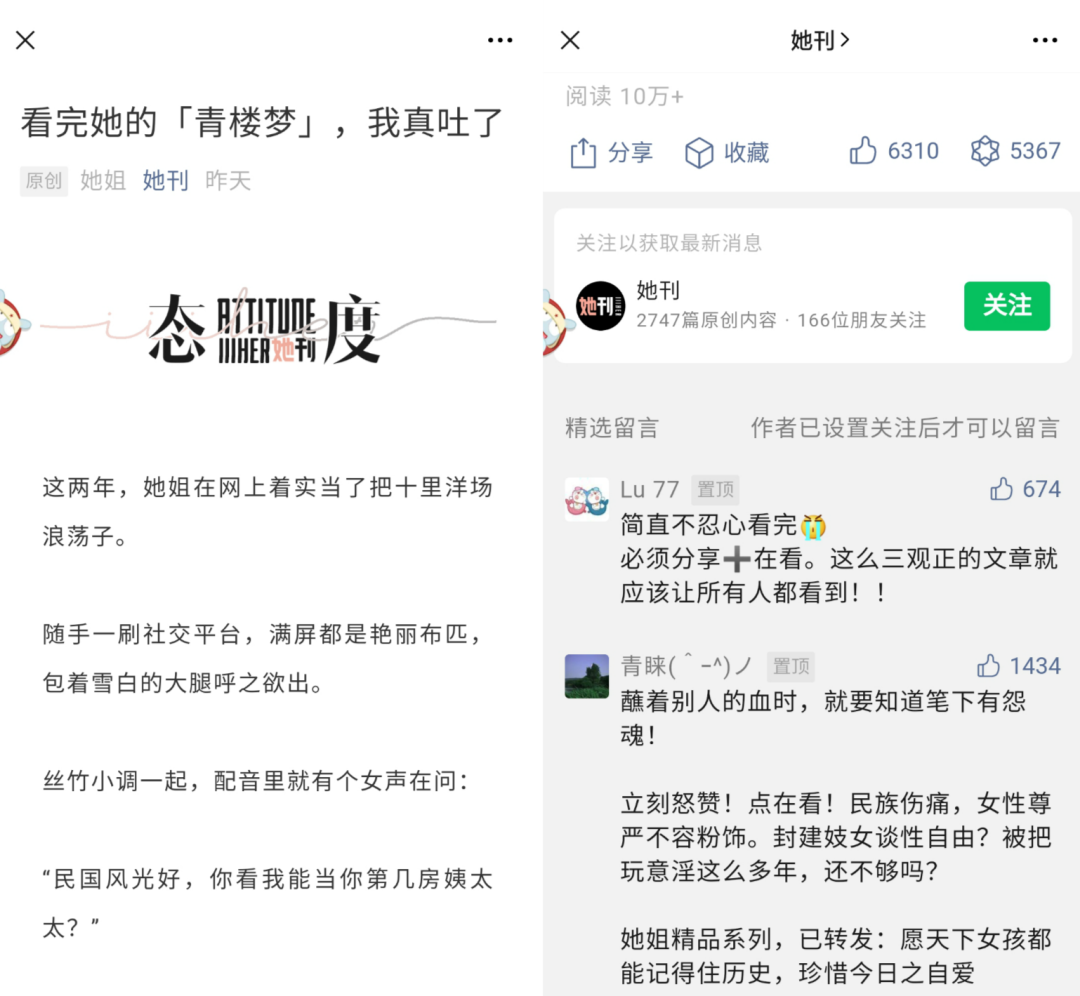
Task: Close the article on the left panel
Action: point(25,40)
